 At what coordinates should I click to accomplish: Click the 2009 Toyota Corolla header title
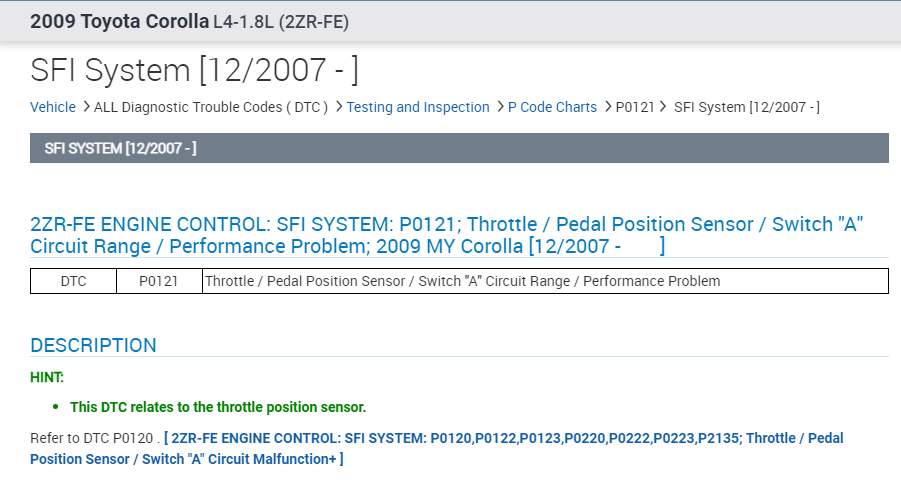120,21
